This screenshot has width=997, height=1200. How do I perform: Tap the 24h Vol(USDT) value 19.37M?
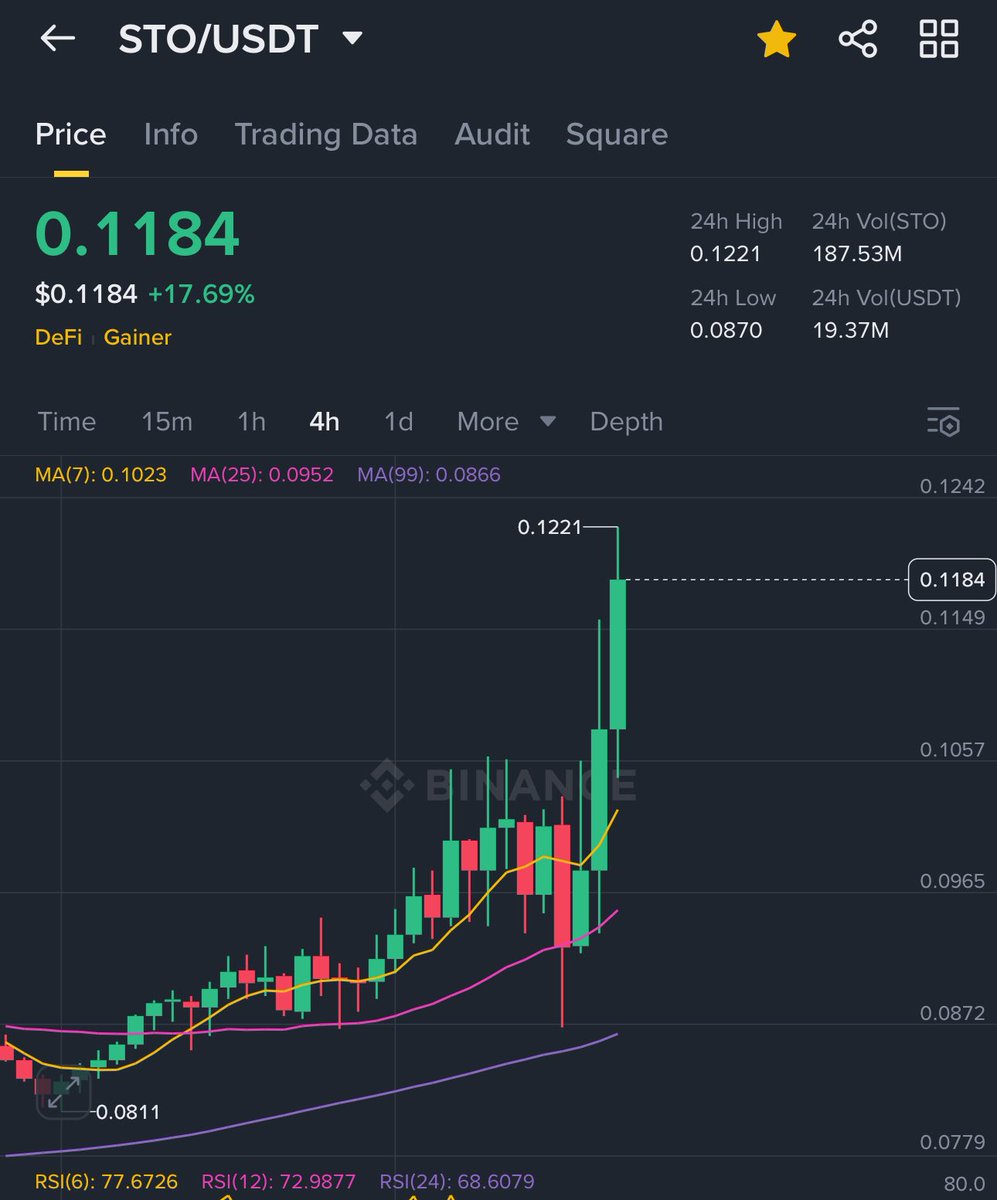[850, 330]
